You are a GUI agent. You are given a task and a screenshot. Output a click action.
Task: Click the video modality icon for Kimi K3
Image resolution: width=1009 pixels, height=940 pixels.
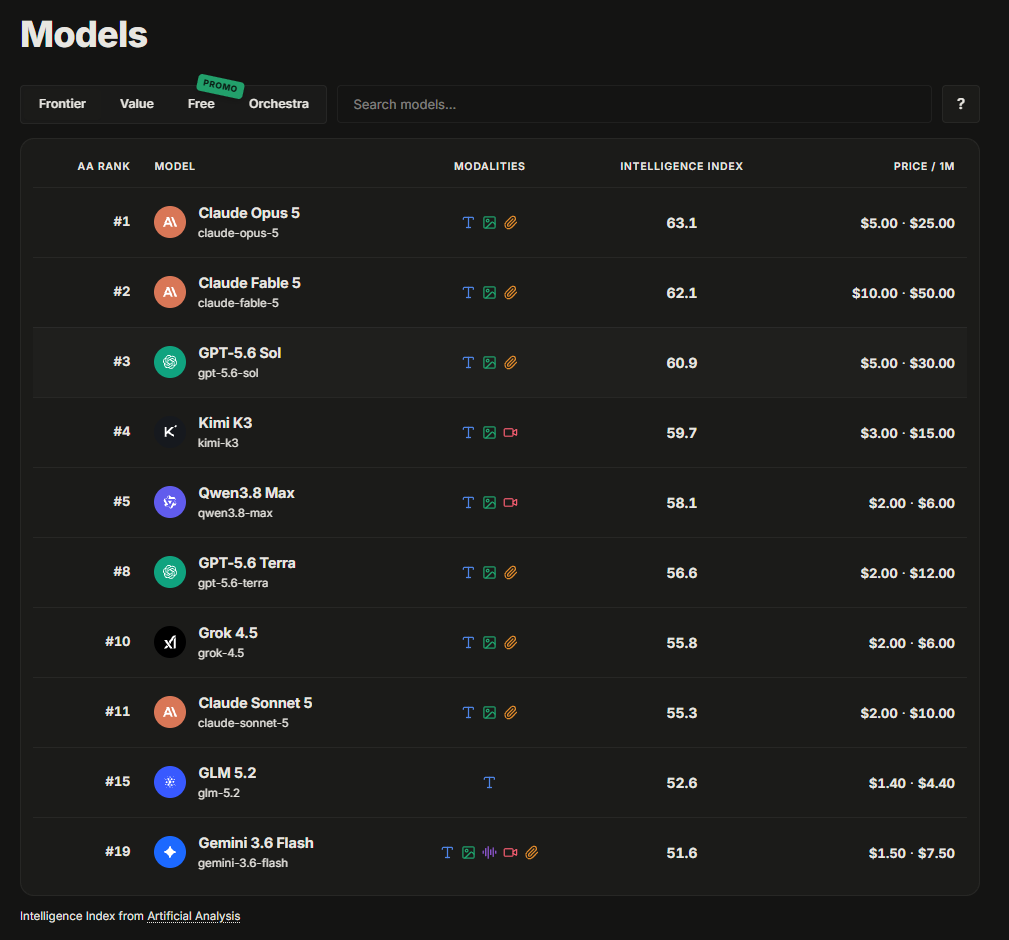click(510, 432)
